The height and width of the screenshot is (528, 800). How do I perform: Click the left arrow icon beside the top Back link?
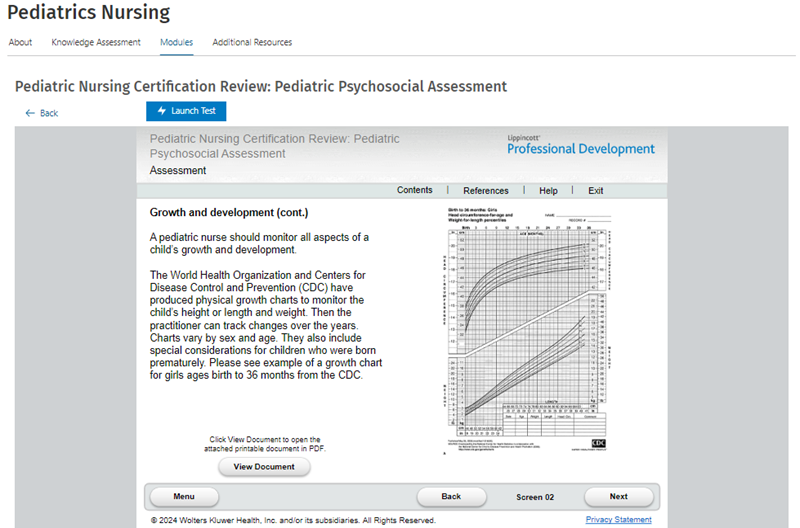pyautogui.click(x=30, y=113)
